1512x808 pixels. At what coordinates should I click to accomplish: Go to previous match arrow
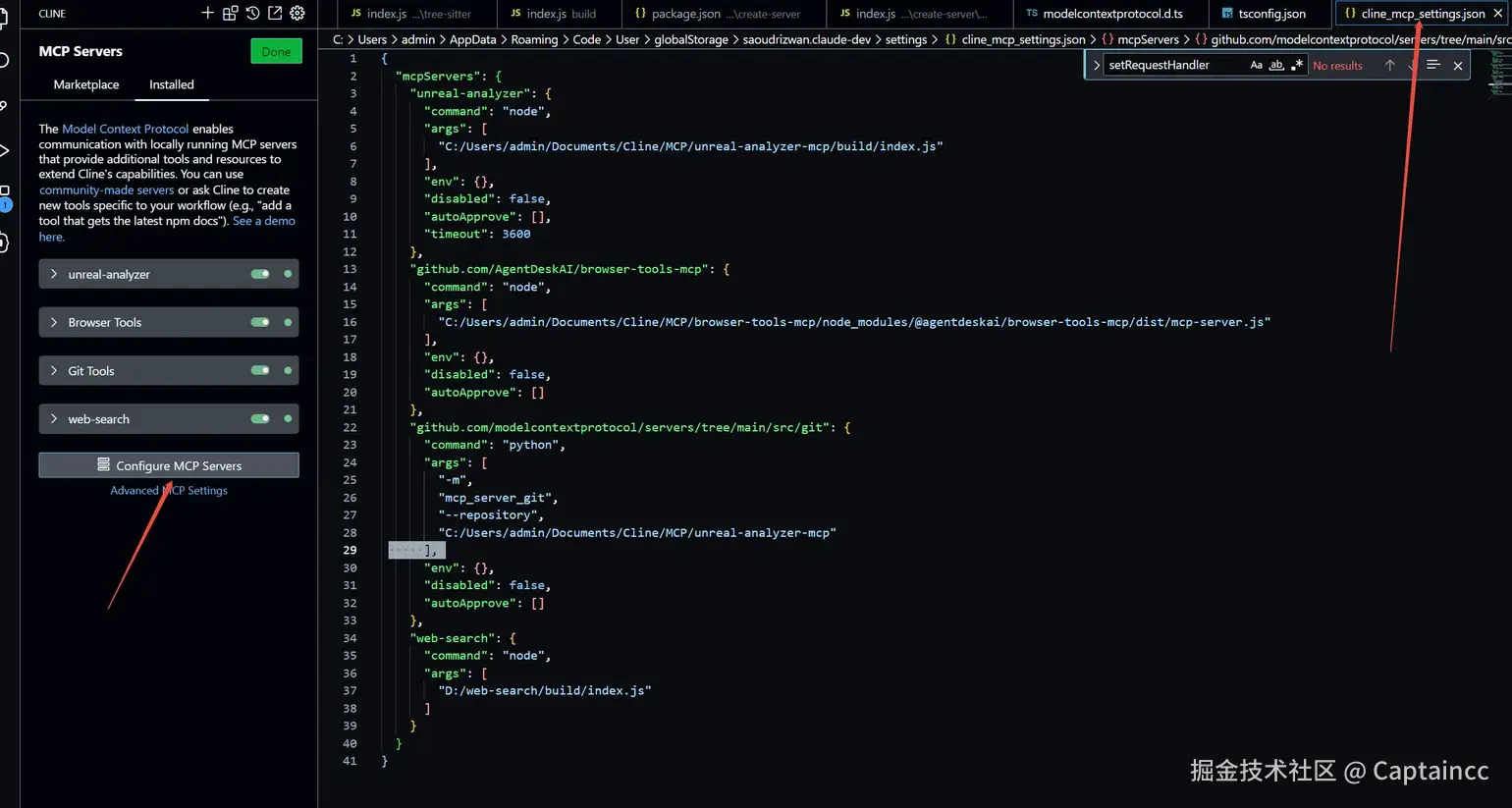1389,65
